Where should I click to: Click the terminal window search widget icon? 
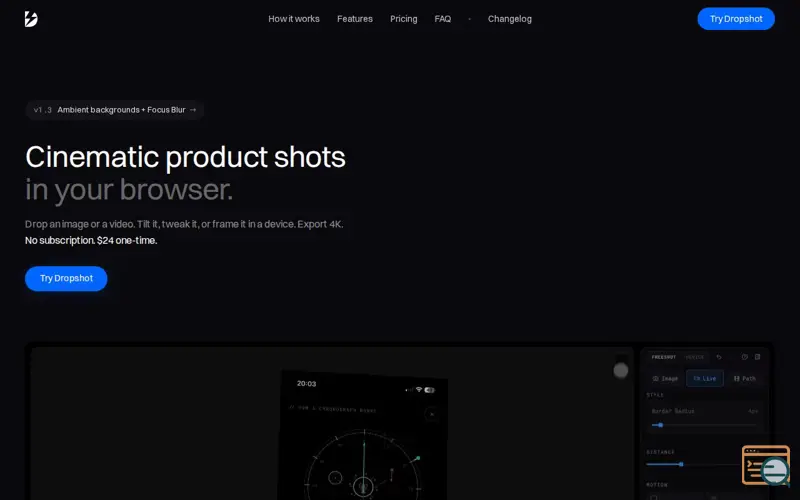(x=766, y=465)
